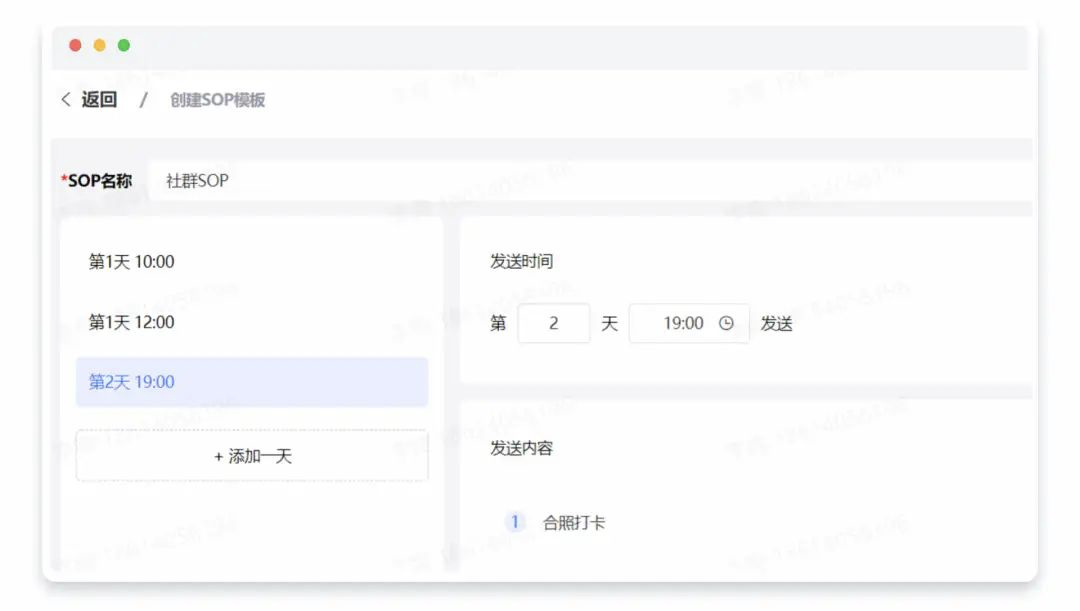Click the 发送 label after time field
The image size is (1080, 611).
point(776,323)
